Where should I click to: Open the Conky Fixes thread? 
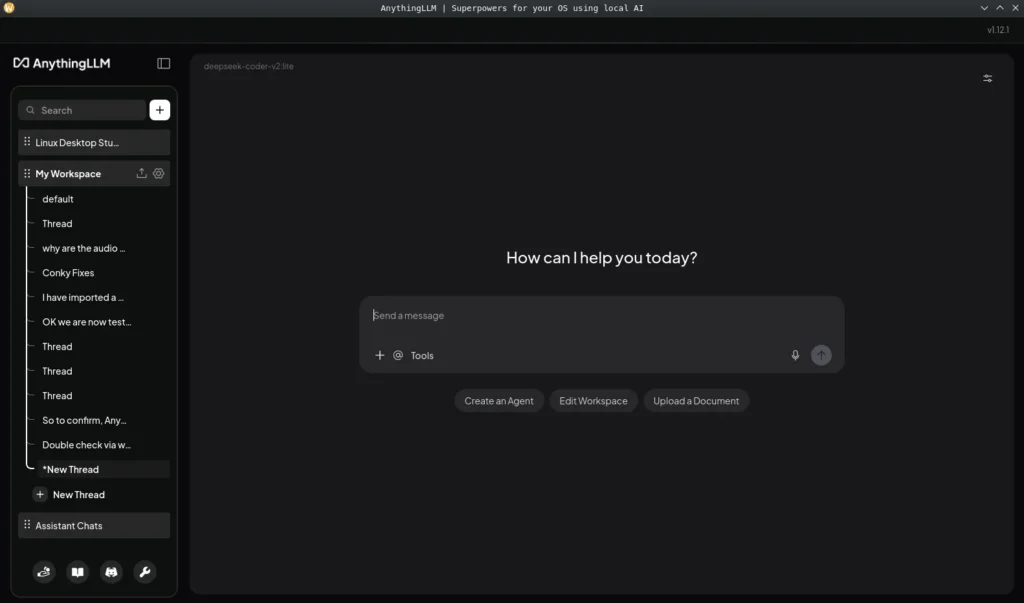tap(68, 272)
